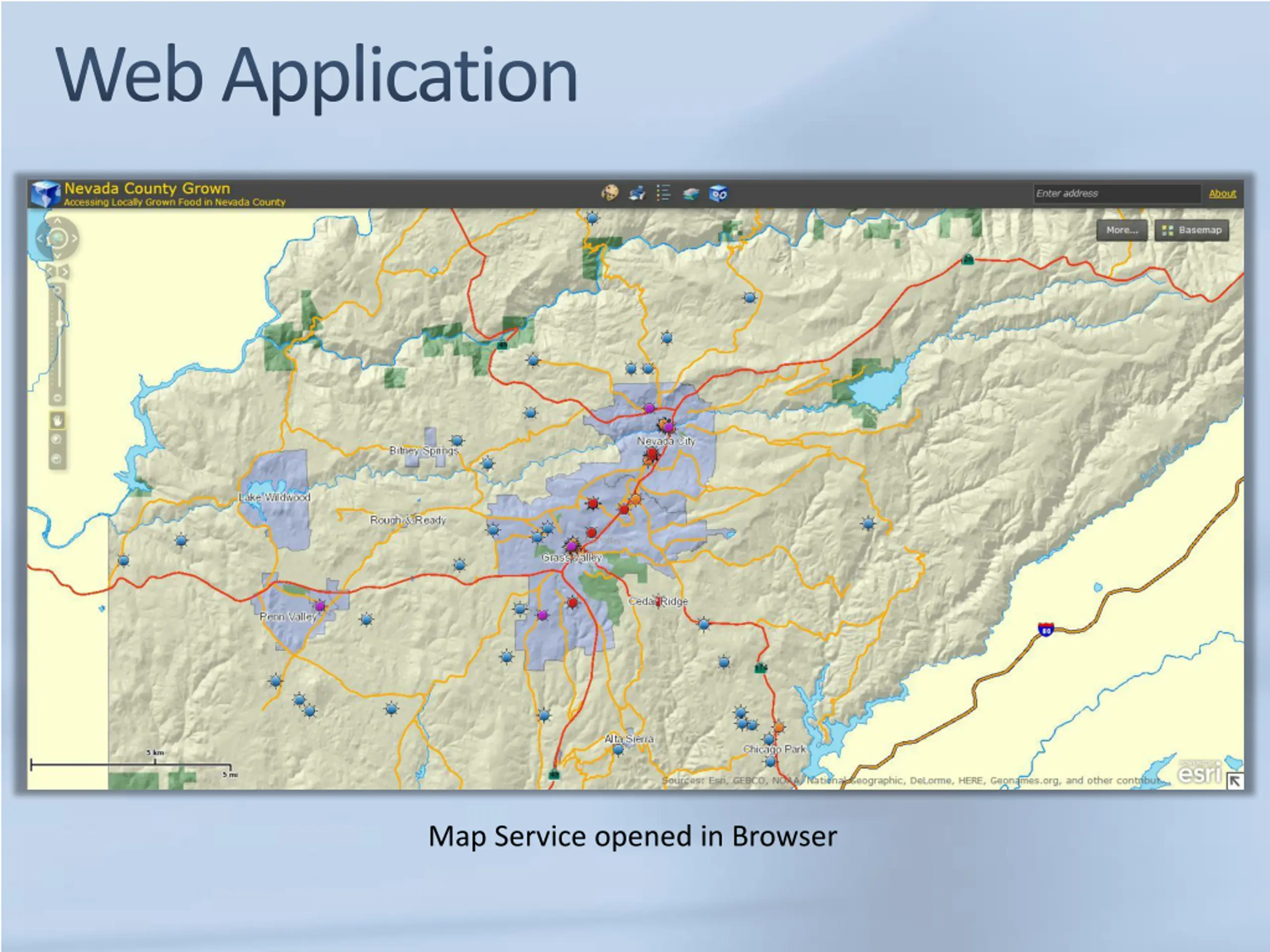Open the More... menu button
Image resolution: width=1270 pixels, height=952 pixels.
[x=1122, y=230]
